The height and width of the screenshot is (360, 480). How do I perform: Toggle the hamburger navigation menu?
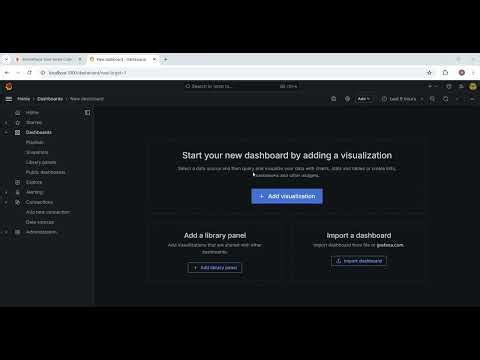9,99
